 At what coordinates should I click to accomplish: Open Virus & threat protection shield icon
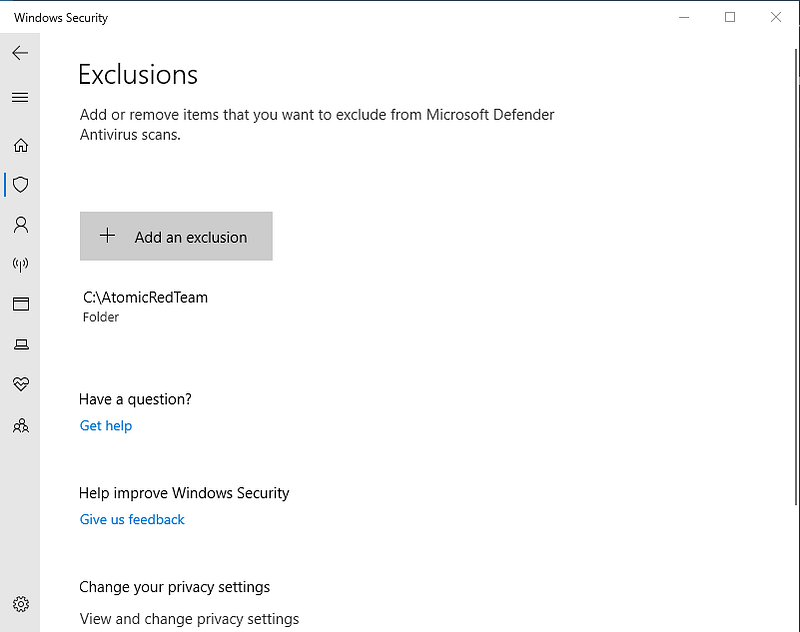tap(20, 184)
